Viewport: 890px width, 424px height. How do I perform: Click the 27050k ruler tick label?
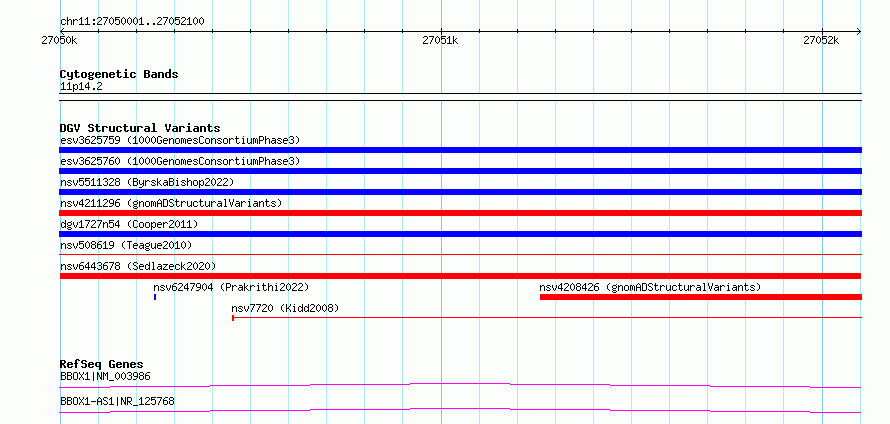click(x=59, y=40)
